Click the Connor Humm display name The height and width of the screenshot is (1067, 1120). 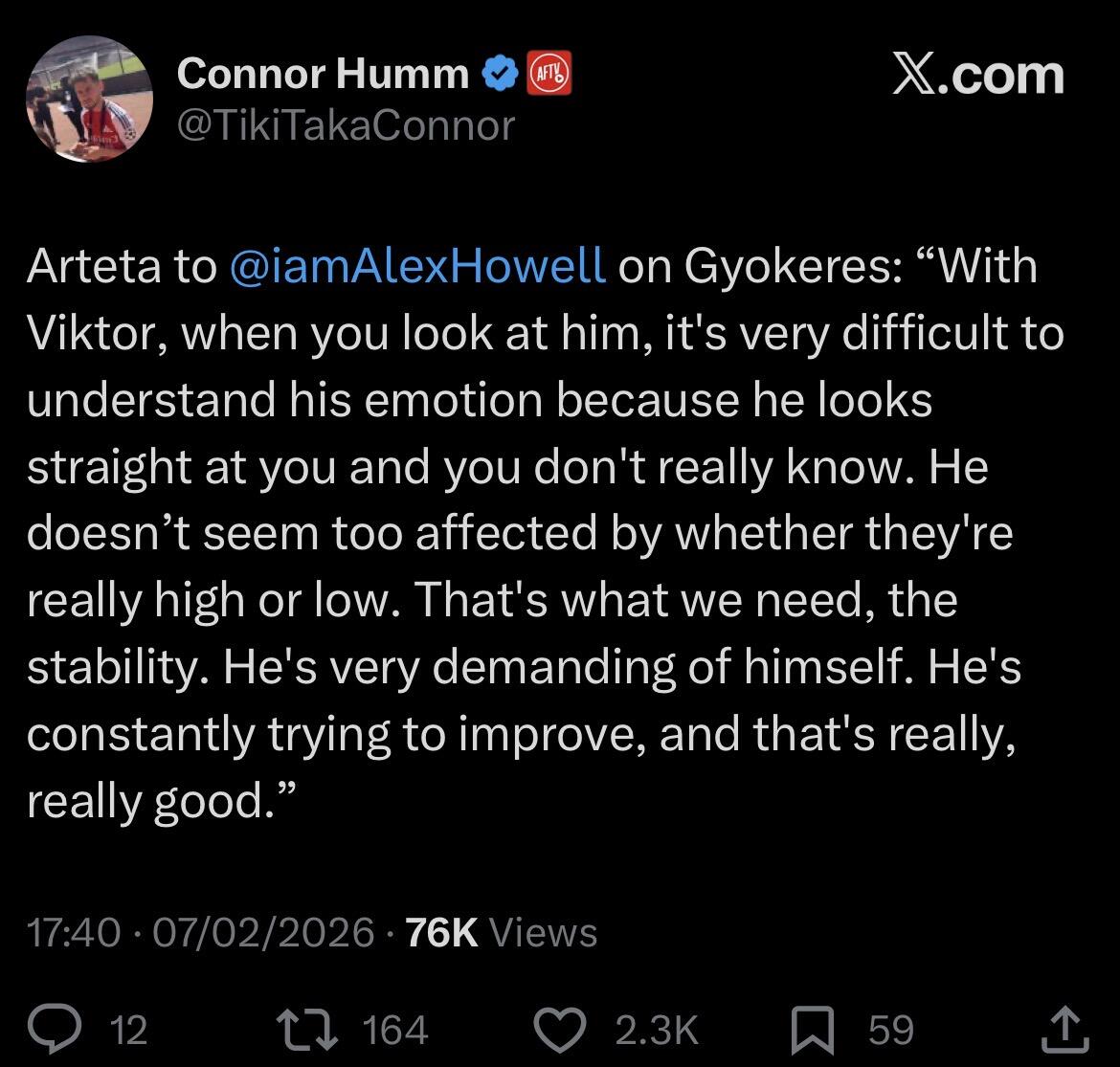323,74
